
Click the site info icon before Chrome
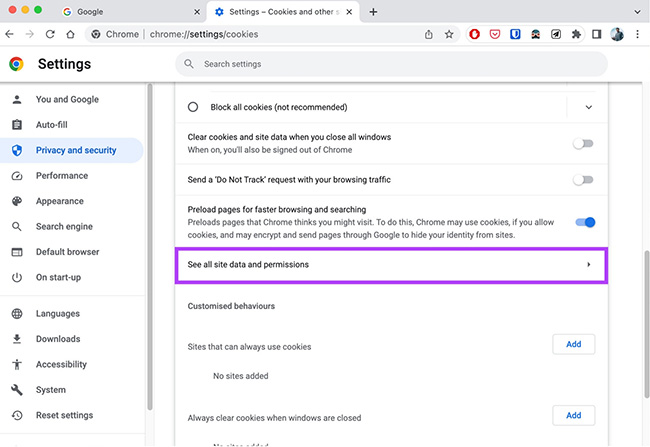pos(96,34)
